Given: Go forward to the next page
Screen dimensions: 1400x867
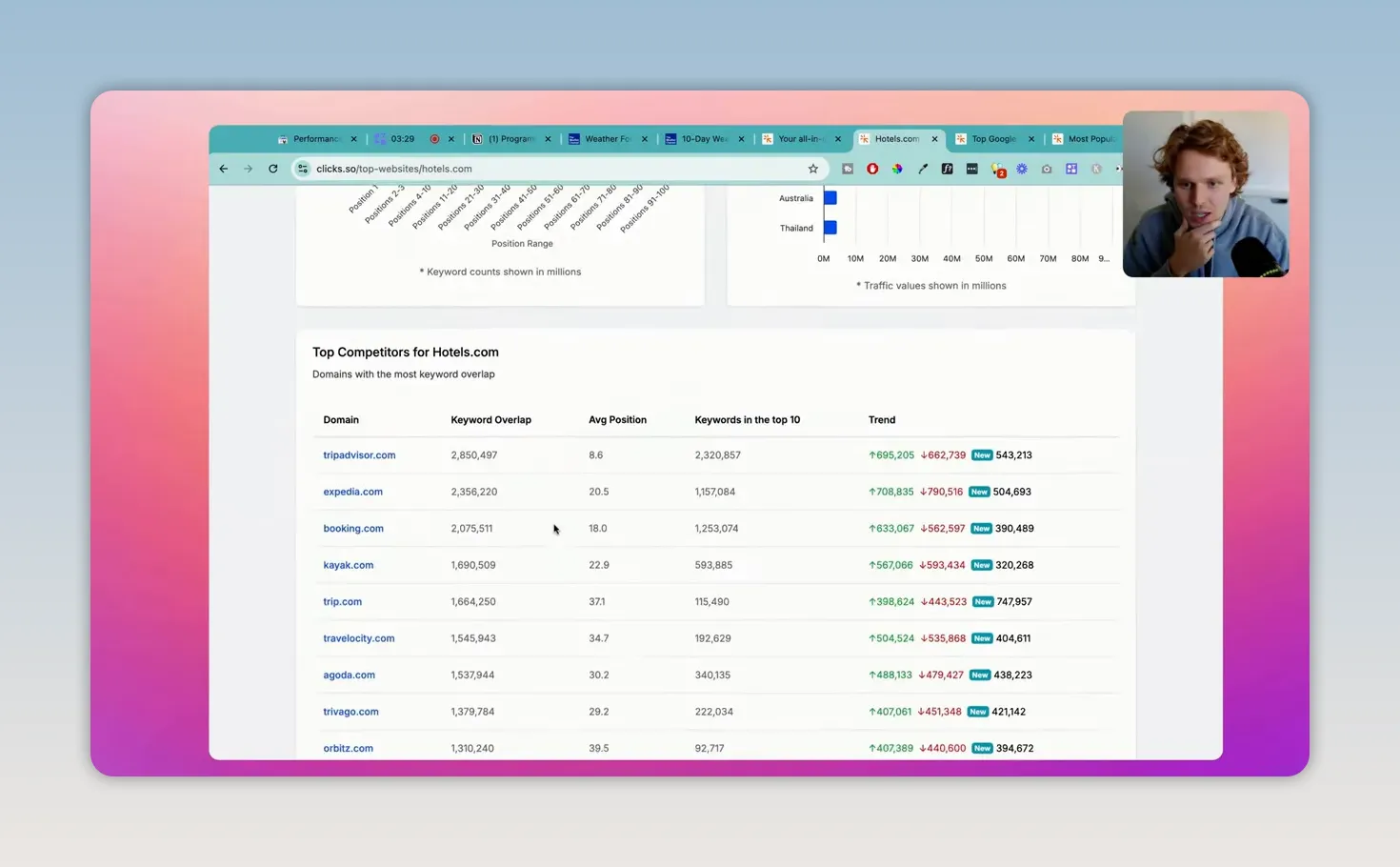Looking at the screenshot, I should (x=249, y=169).
